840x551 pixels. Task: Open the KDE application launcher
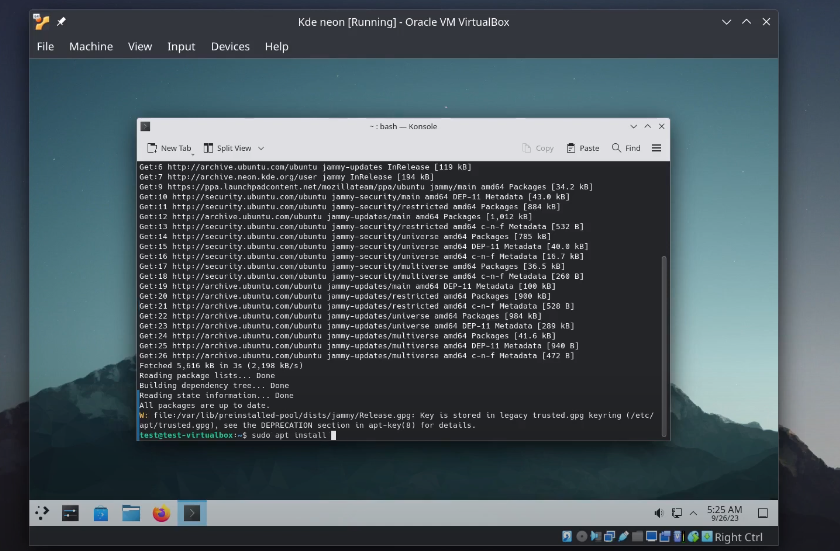(42, 513)
